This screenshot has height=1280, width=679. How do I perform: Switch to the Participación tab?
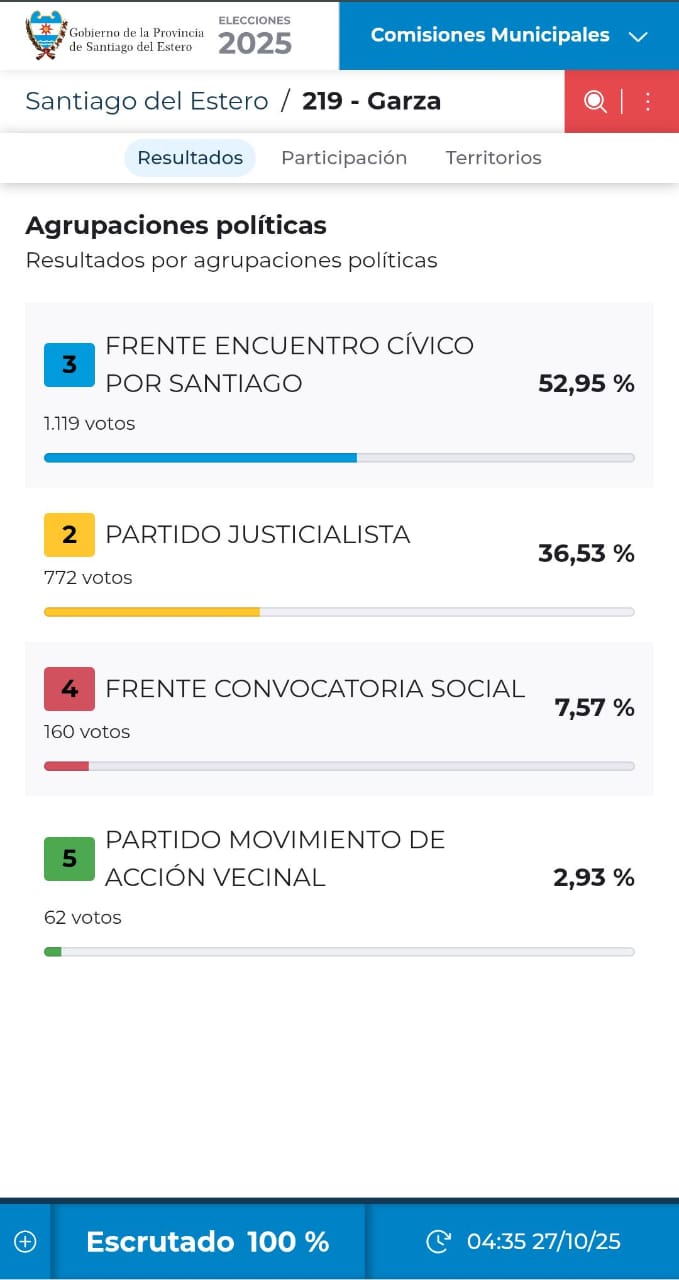pos(344,158)
